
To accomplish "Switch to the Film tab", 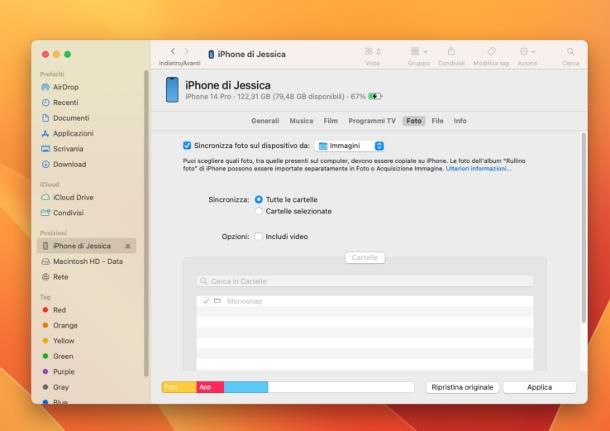I will coord(331,121).
